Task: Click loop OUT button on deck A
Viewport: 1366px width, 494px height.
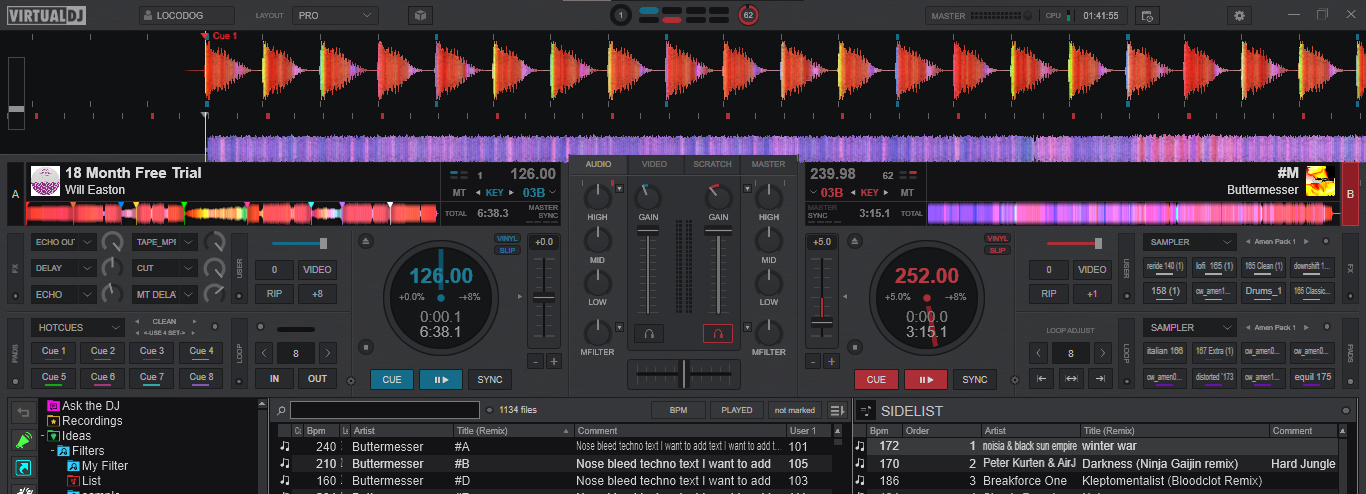Action: click(x=317, y=379)
